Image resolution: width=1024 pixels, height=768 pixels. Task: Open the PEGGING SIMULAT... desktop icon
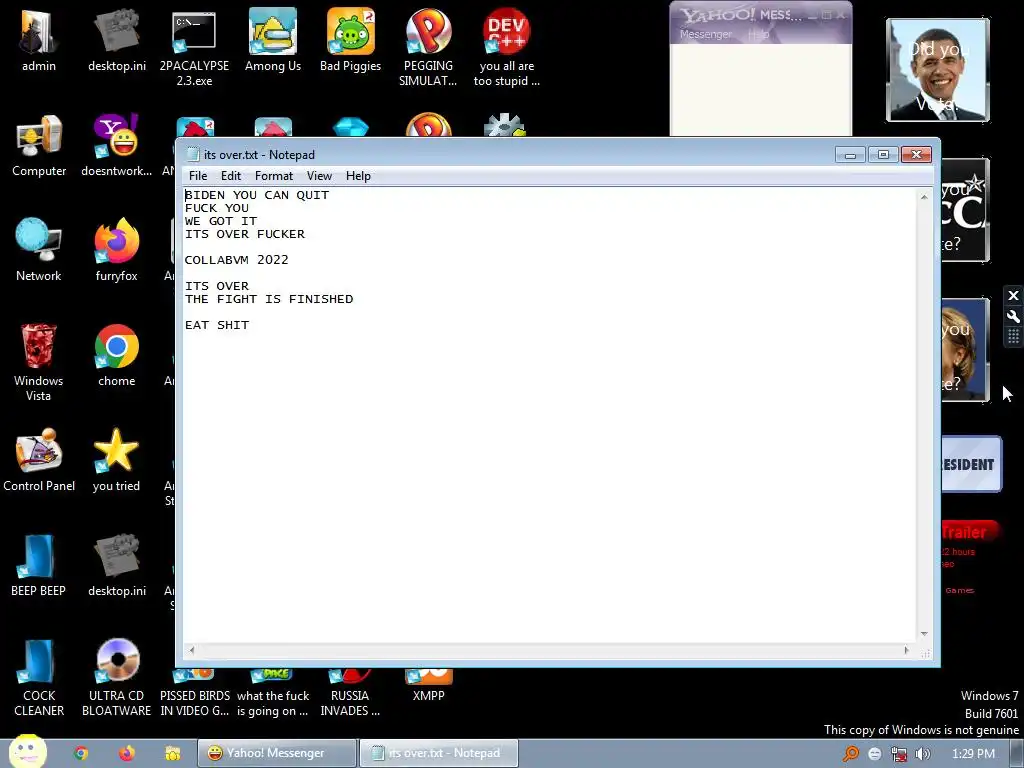coord(428,48)
